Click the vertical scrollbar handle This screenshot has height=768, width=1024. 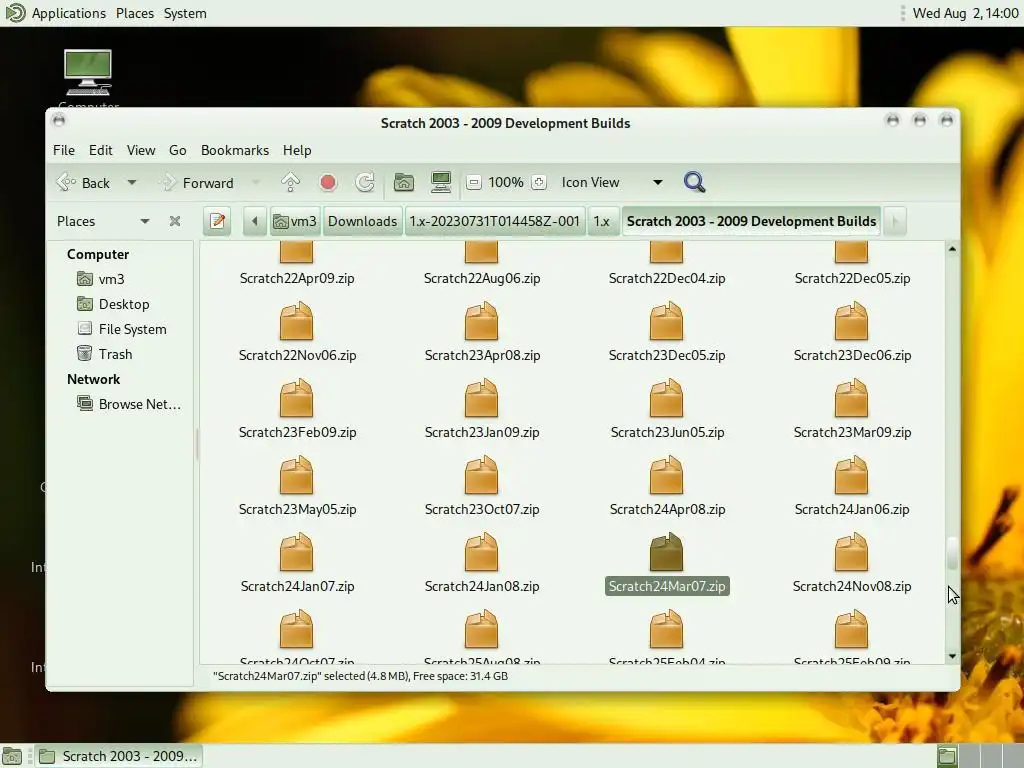coord(952,553)
